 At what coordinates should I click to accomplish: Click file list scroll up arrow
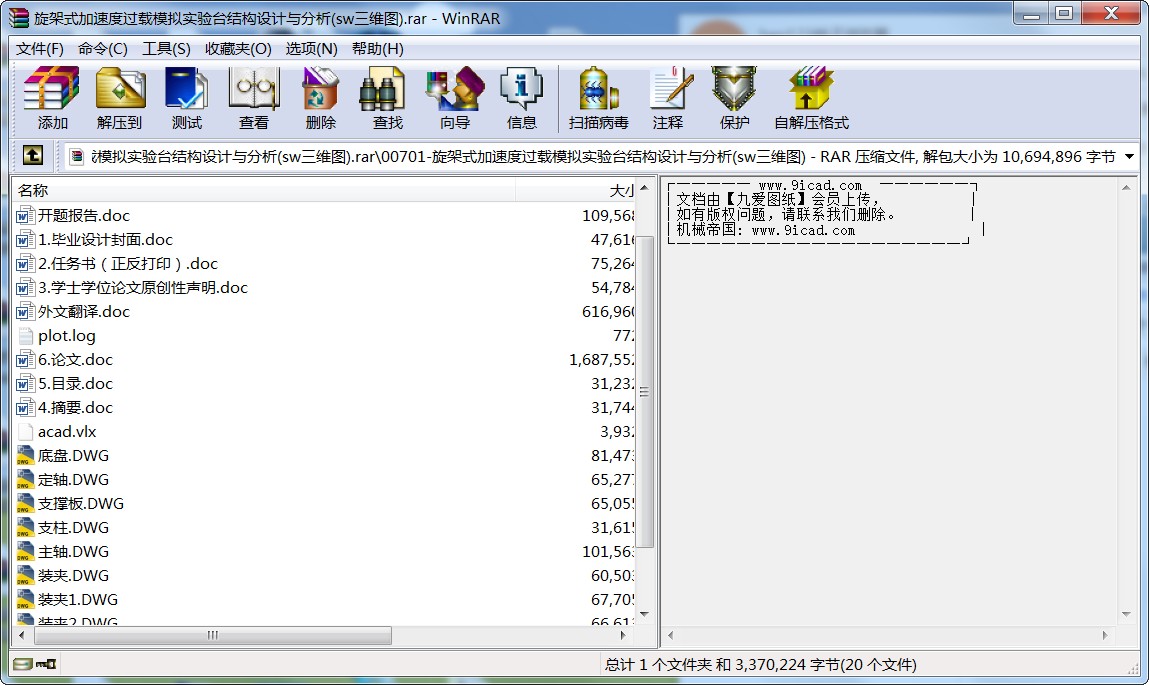tap(644, 188)
